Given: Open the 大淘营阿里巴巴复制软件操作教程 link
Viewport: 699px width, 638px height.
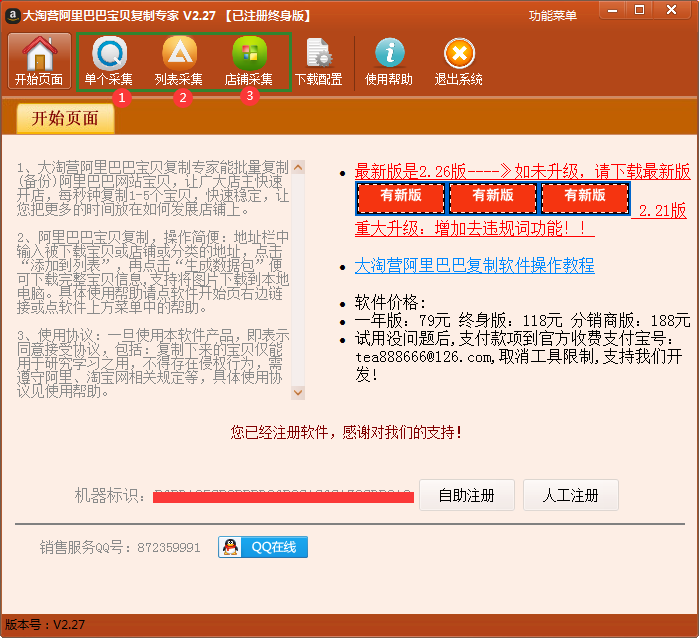Looking at the screenshot, I should coord(475,266).
